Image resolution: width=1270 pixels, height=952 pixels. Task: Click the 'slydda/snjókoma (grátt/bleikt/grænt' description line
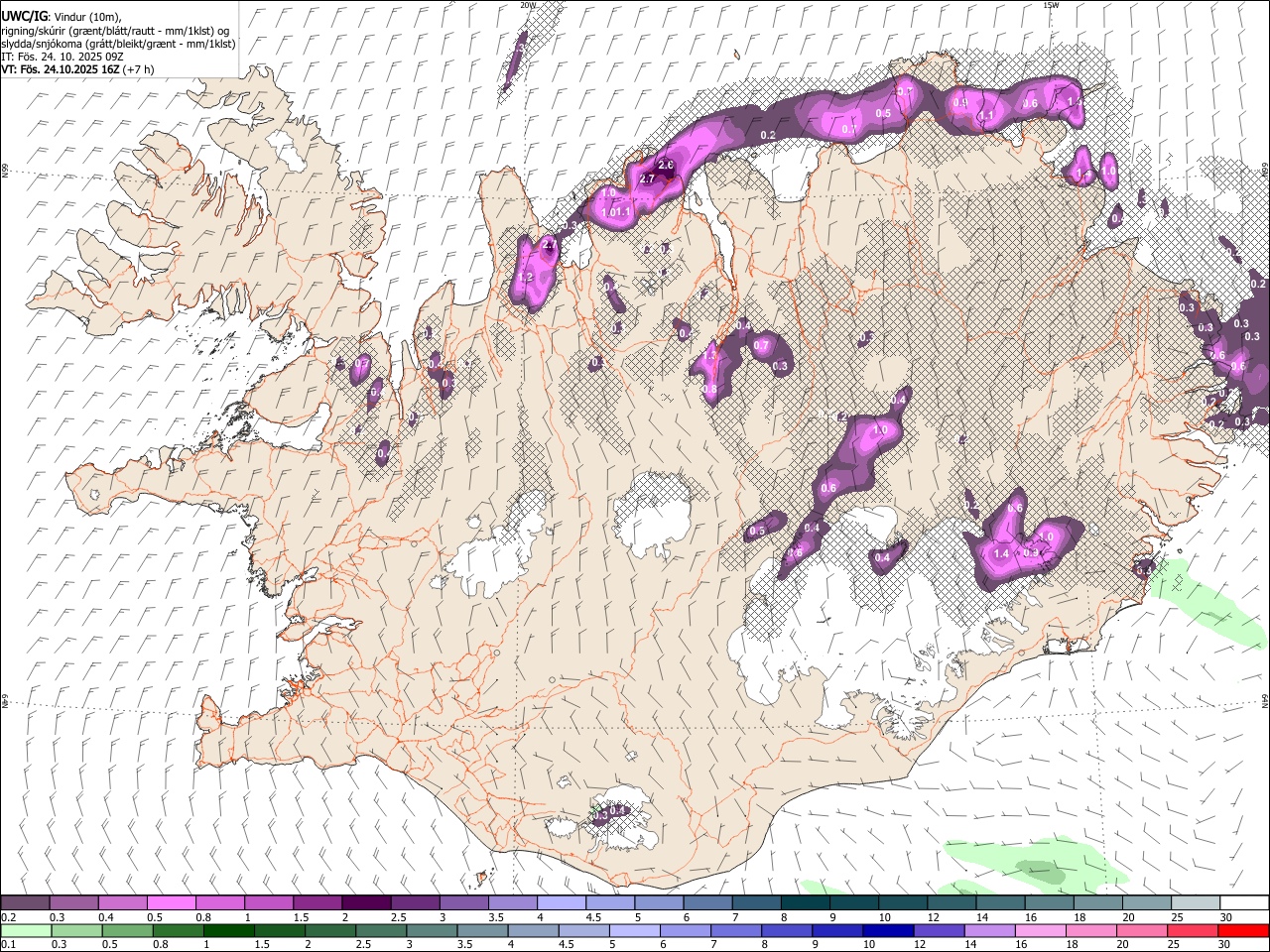pos(118,44)
